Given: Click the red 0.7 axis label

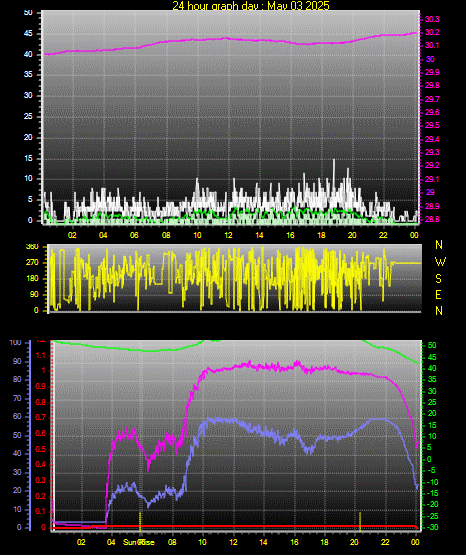Looking at the screenshot, I should coord(41,417).
